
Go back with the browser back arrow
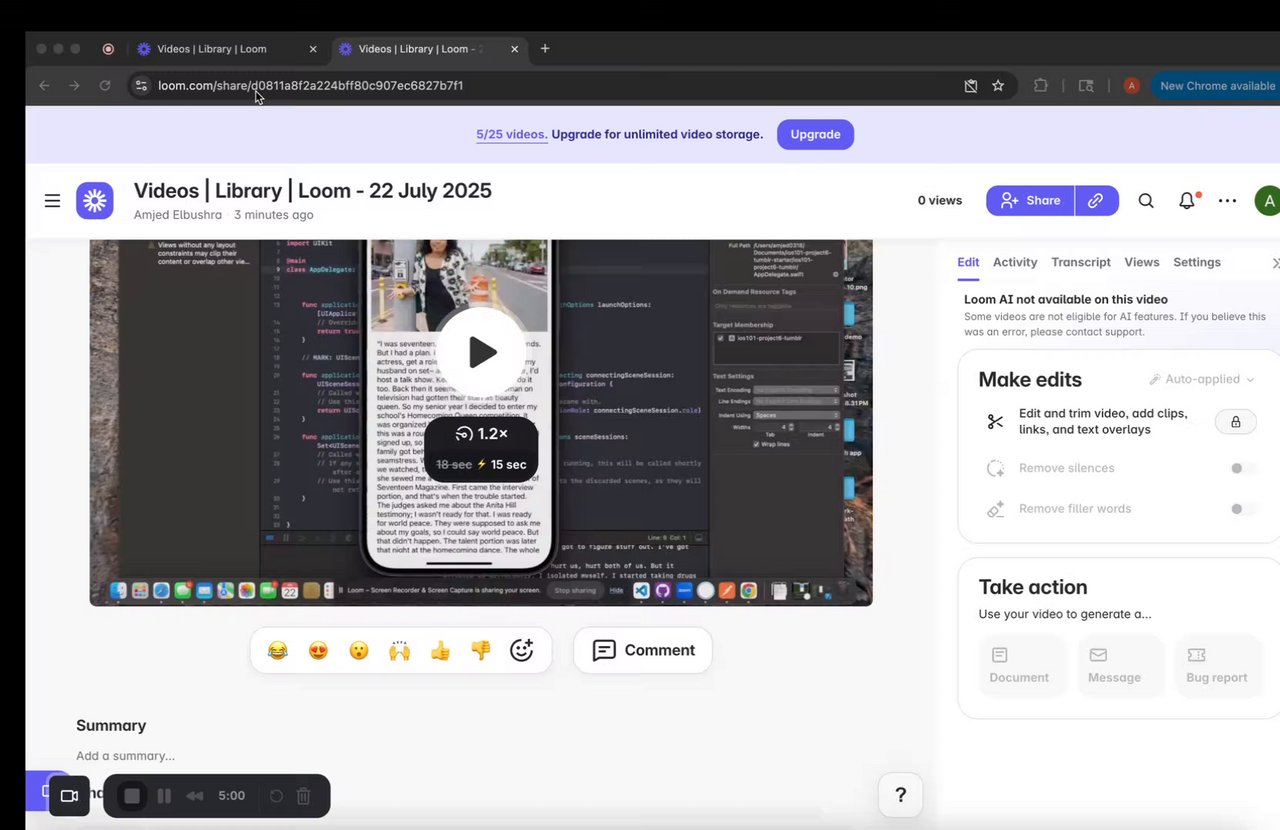point(44,86)
